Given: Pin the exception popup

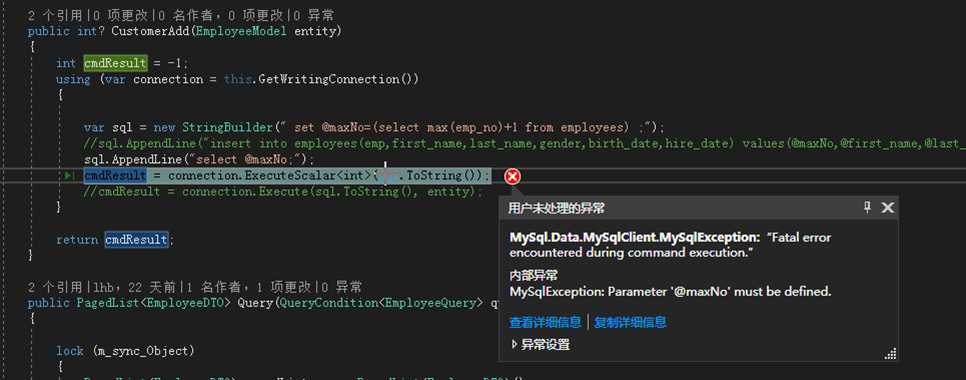Looking at the screenshot, I should pos(867,208).
